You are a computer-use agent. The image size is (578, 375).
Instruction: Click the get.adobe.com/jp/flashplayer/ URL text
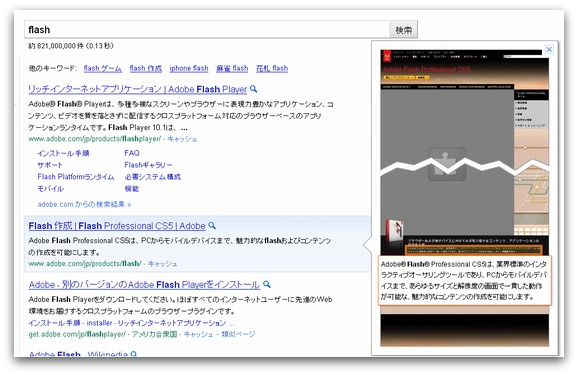point(77,334)
